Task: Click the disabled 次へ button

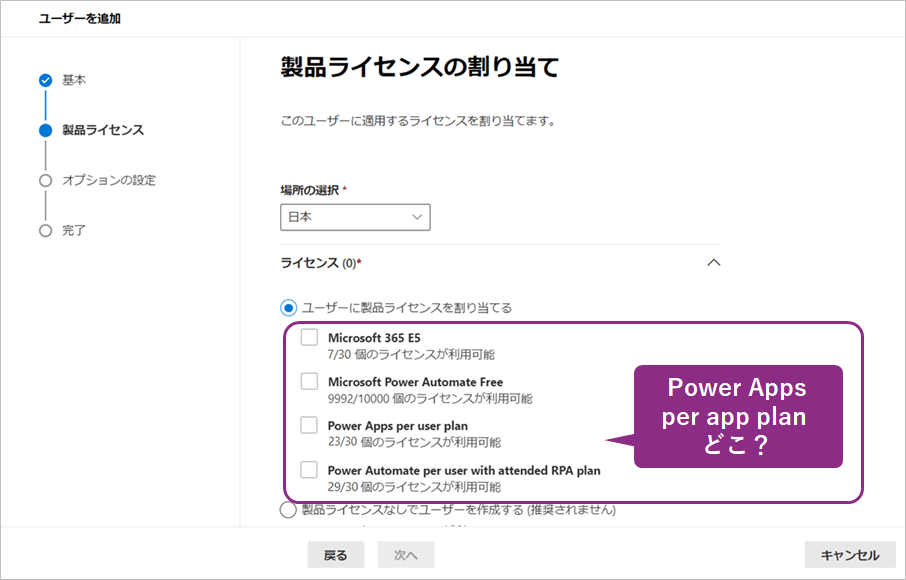Action: click(x=405, y=554)
